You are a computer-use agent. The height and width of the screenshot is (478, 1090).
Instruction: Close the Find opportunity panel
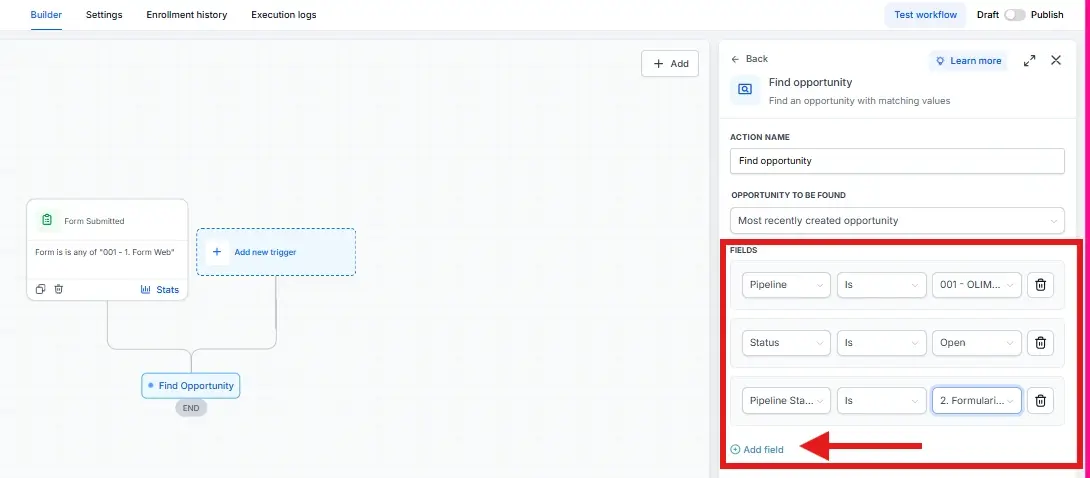pyautogui.click(x=1056, y=60)
